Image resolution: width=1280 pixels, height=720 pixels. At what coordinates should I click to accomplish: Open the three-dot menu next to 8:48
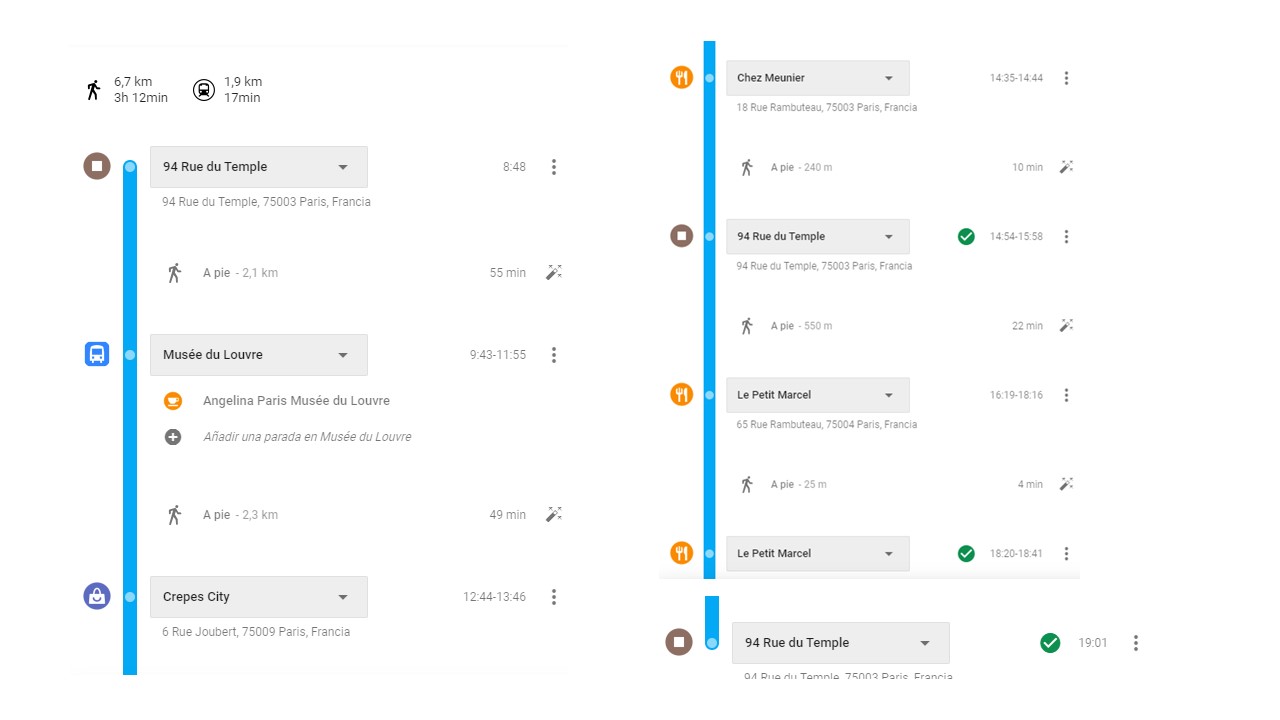point(554,167)
